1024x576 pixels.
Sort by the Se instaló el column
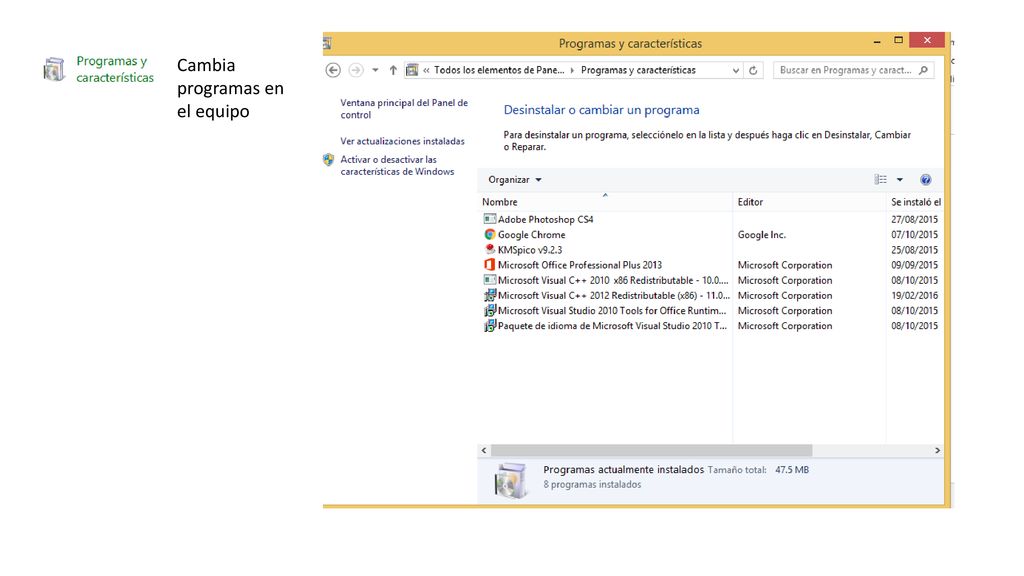916,202
